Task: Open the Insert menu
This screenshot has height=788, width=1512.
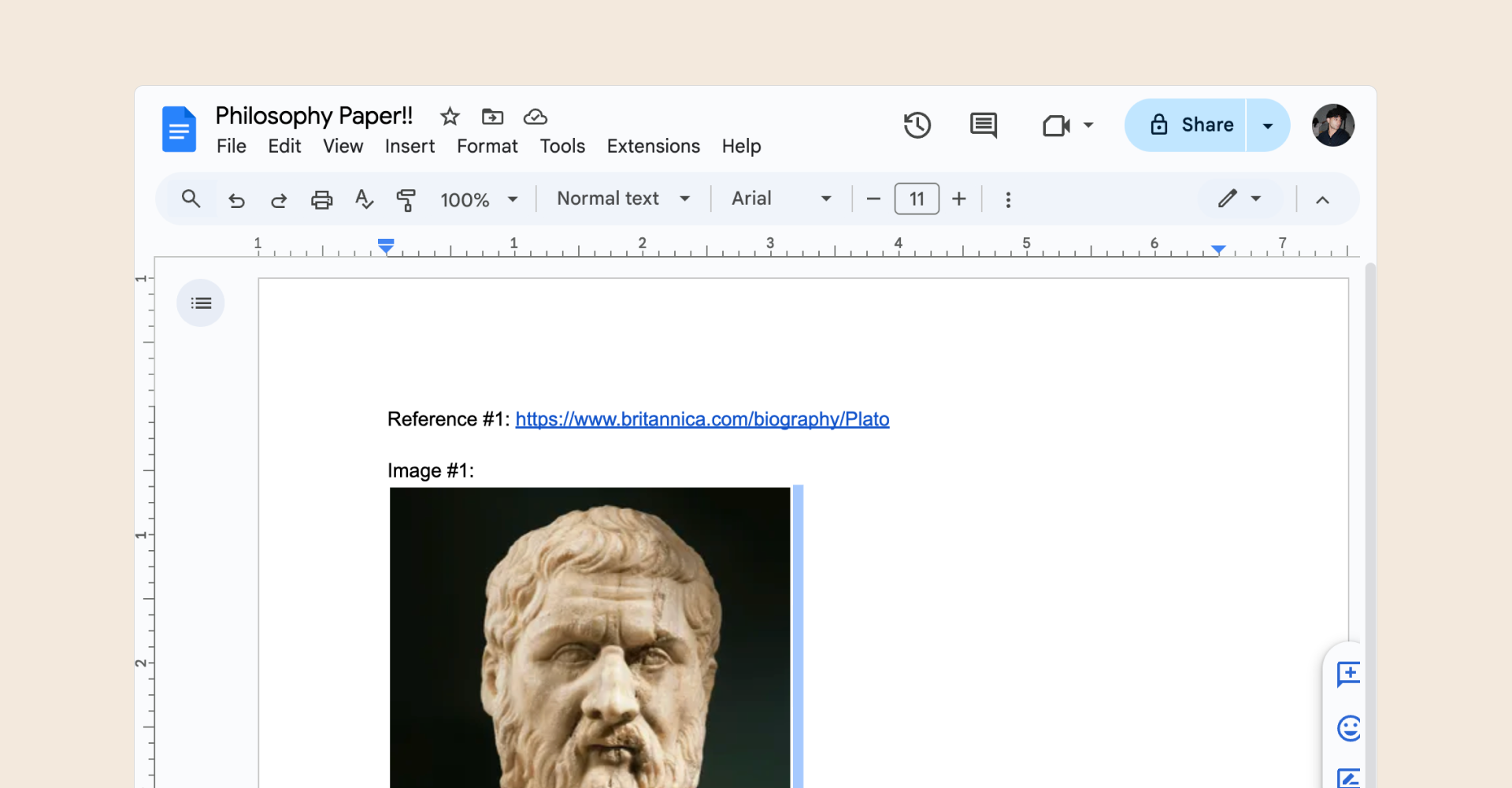Action: click(x=409, y=147)
